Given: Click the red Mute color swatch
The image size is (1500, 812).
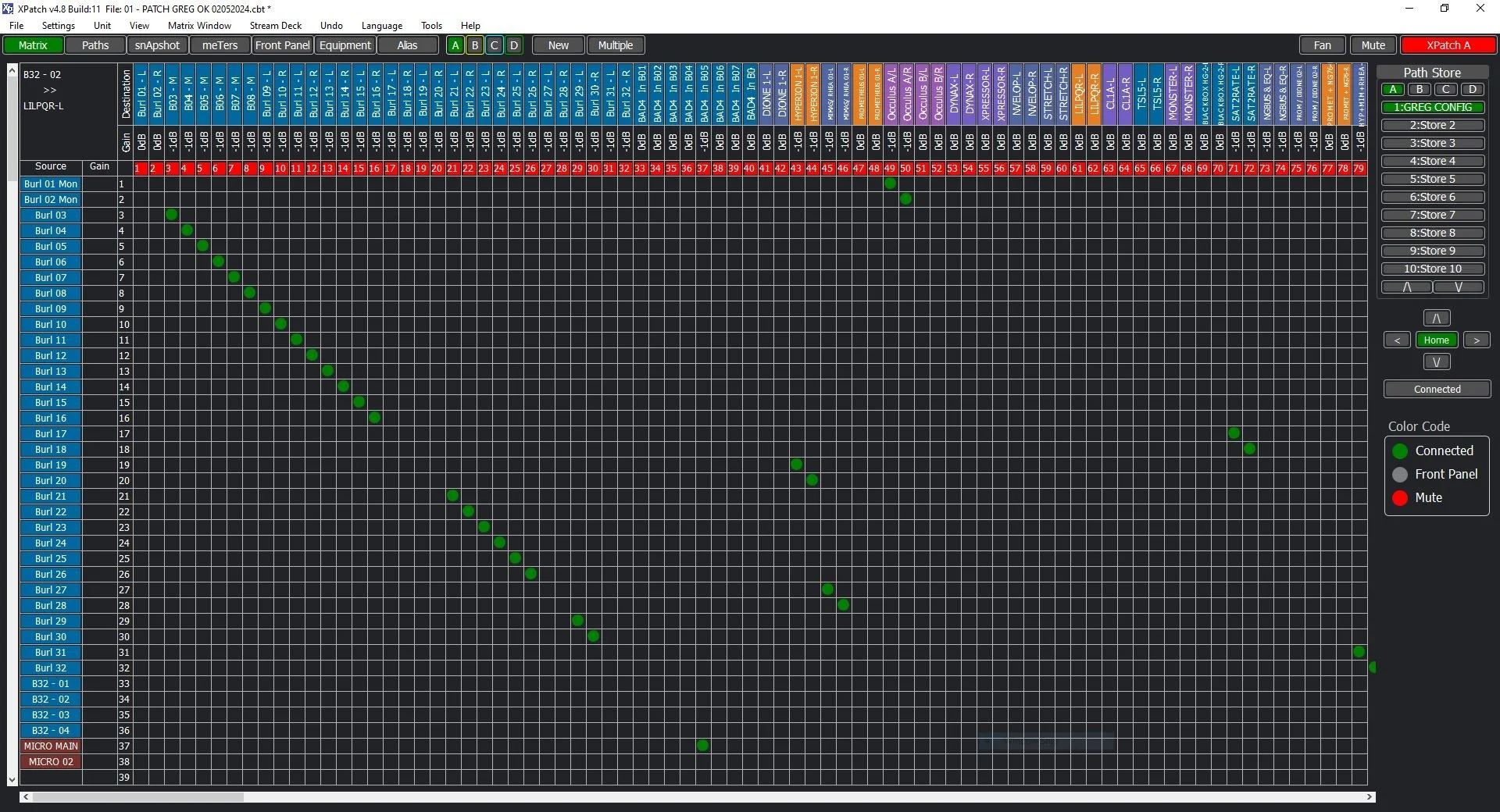Looking at the screenshot, I should (x=1400, y=498).
